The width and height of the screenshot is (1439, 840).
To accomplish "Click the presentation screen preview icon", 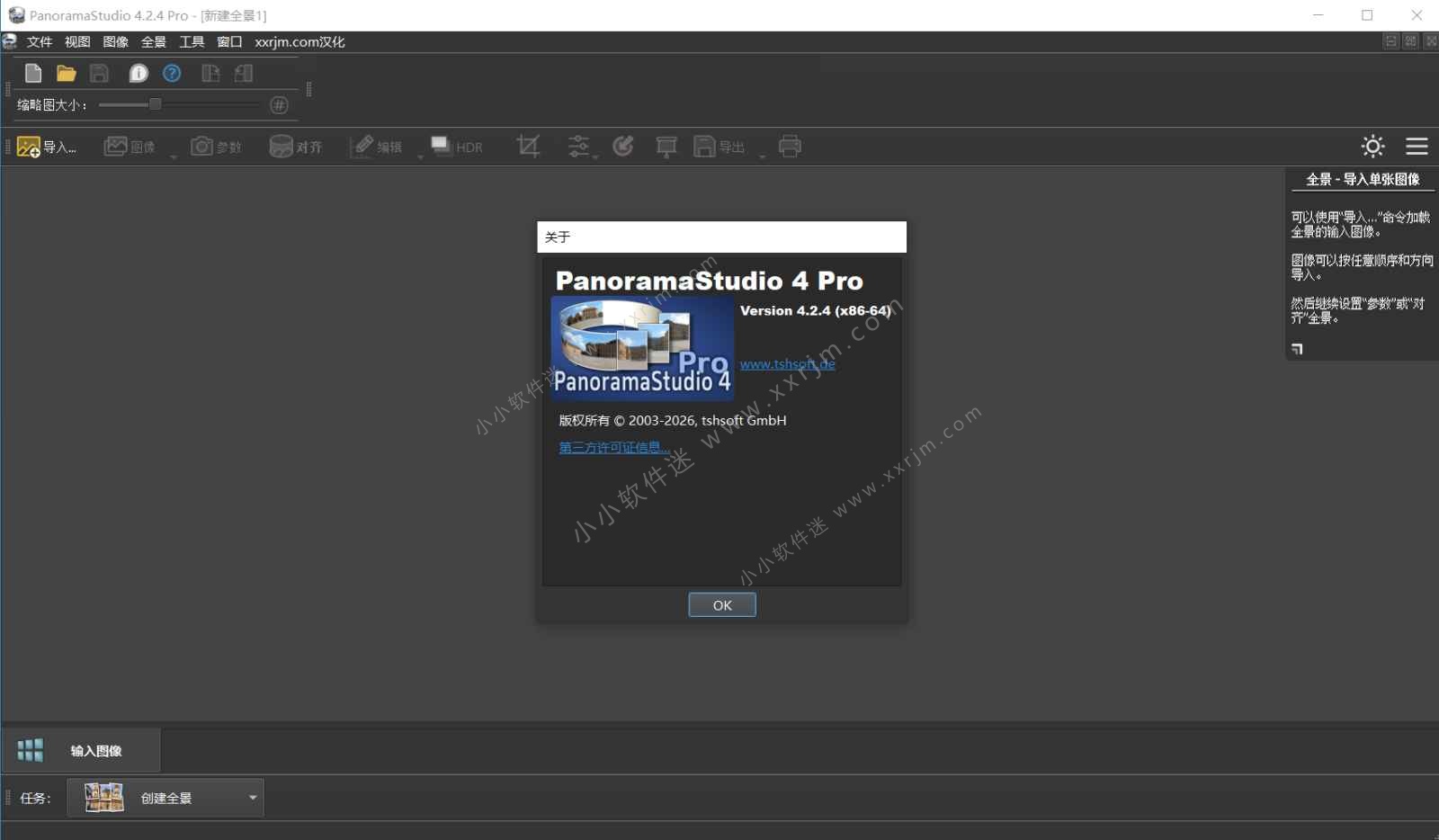I will [x=666, y=147].
